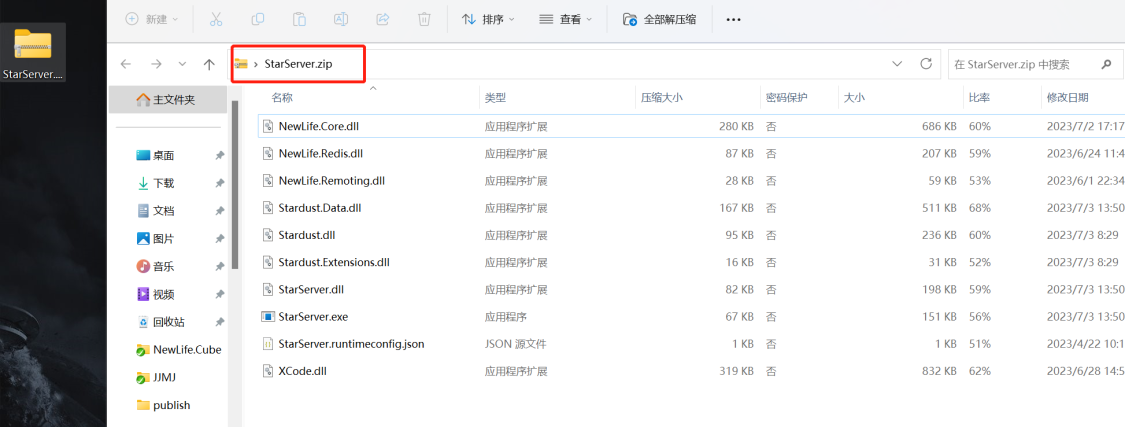Screen dimensions: 1125x427
Task: Open recent locations chevron next to forward
Action: click(x=182, y=64)
